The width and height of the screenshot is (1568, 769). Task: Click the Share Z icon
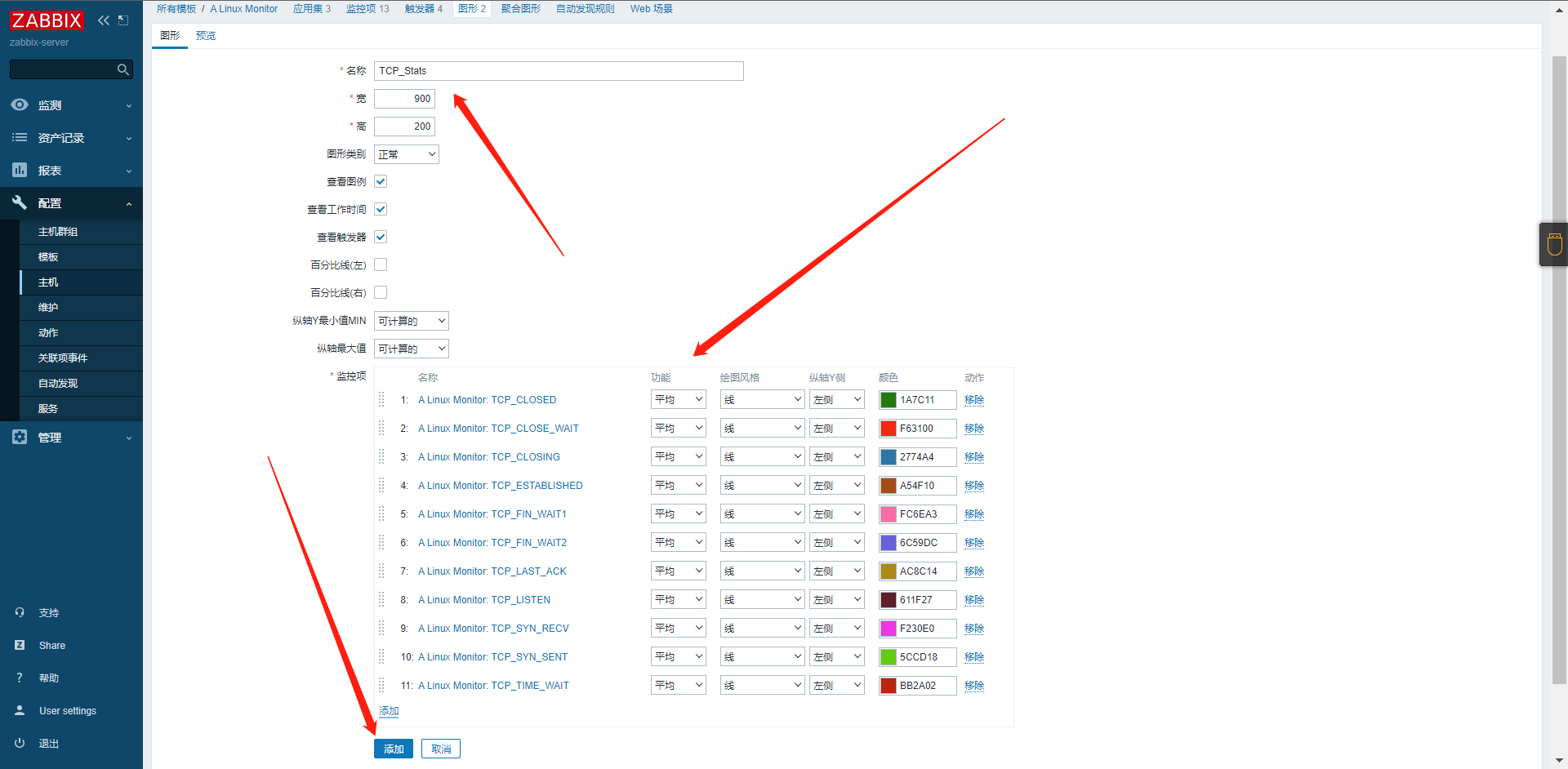[x=20, y=645]
